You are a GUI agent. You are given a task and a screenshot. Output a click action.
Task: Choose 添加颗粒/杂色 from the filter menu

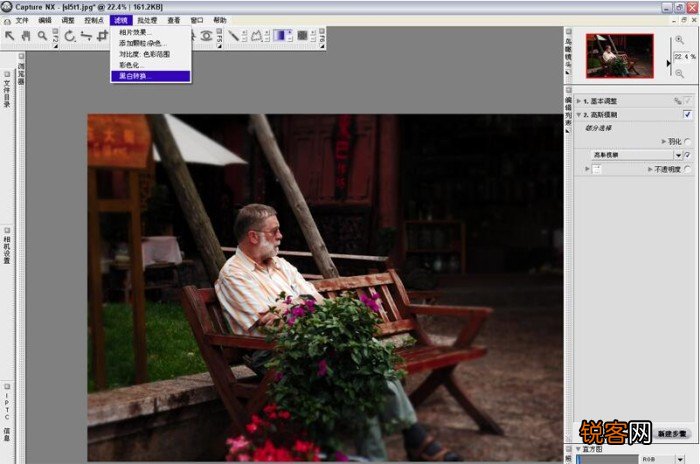click(151, 43)
